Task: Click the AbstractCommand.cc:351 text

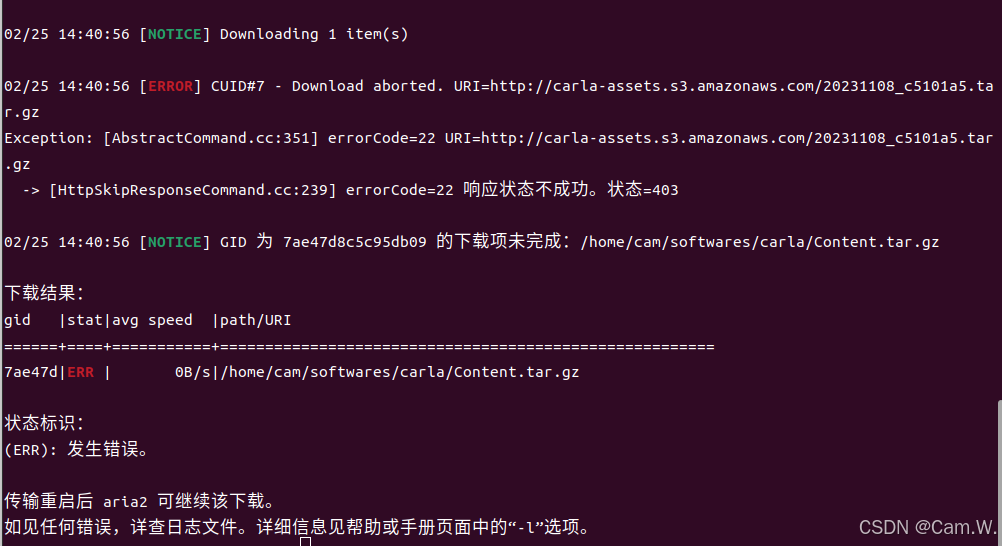Action: click(x=210, y=138)
